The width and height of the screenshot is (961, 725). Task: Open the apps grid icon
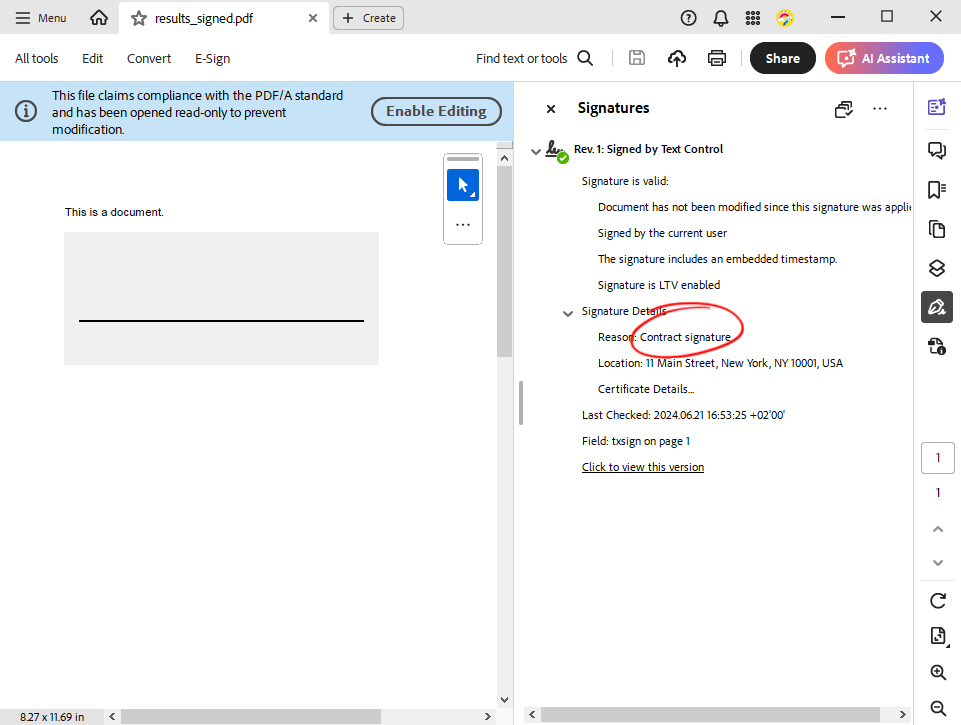[753, 18]
